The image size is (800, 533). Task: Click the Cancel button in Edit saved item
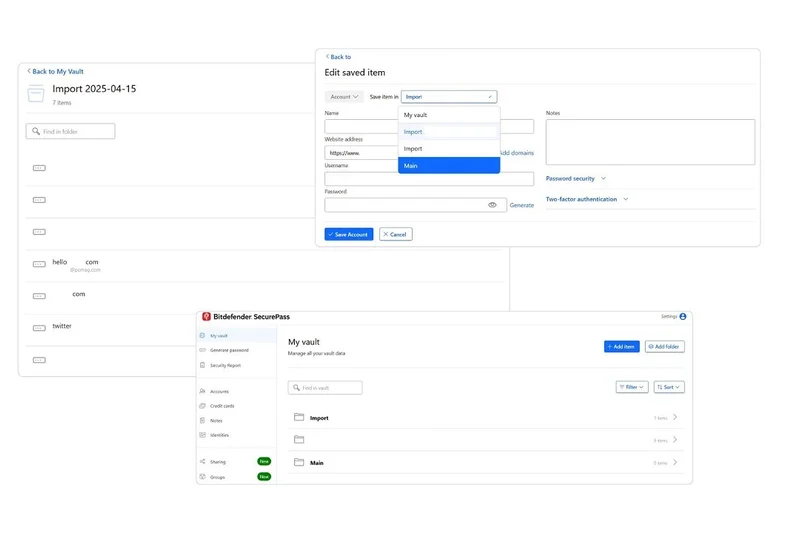pyautogui.click(x=395, y=234)
